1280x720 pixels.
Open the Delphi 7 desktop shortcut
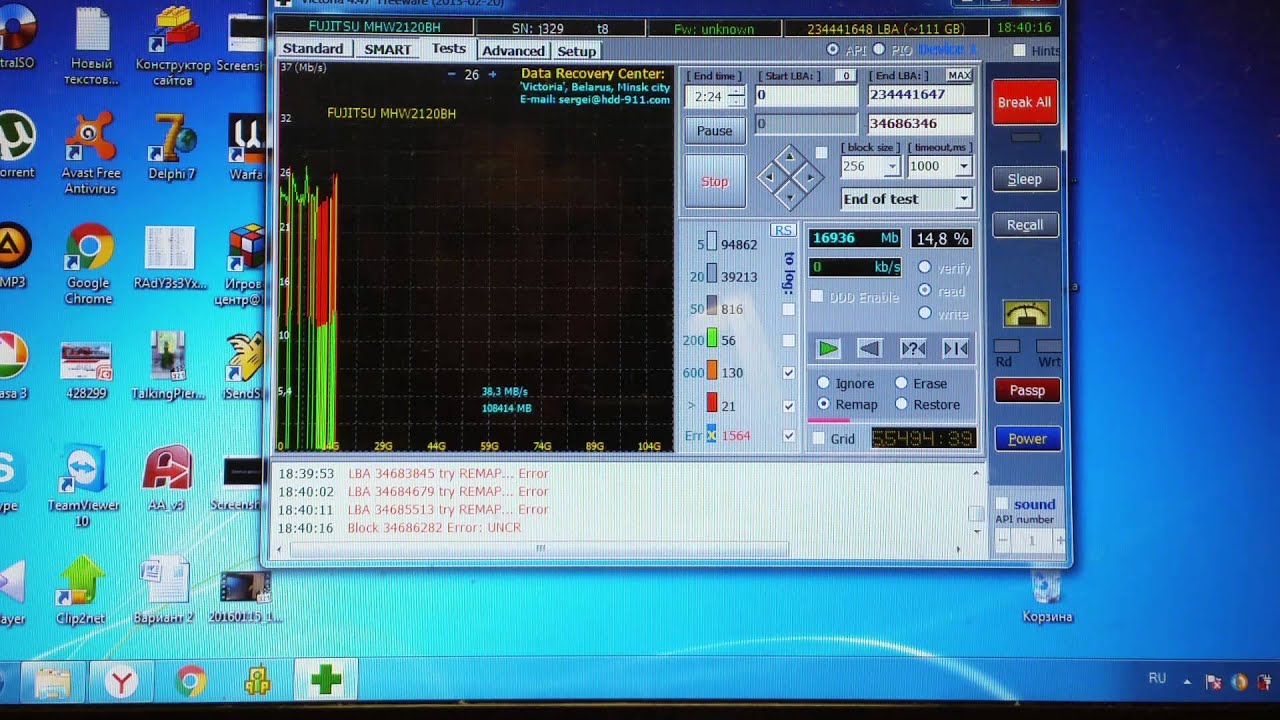173,147
